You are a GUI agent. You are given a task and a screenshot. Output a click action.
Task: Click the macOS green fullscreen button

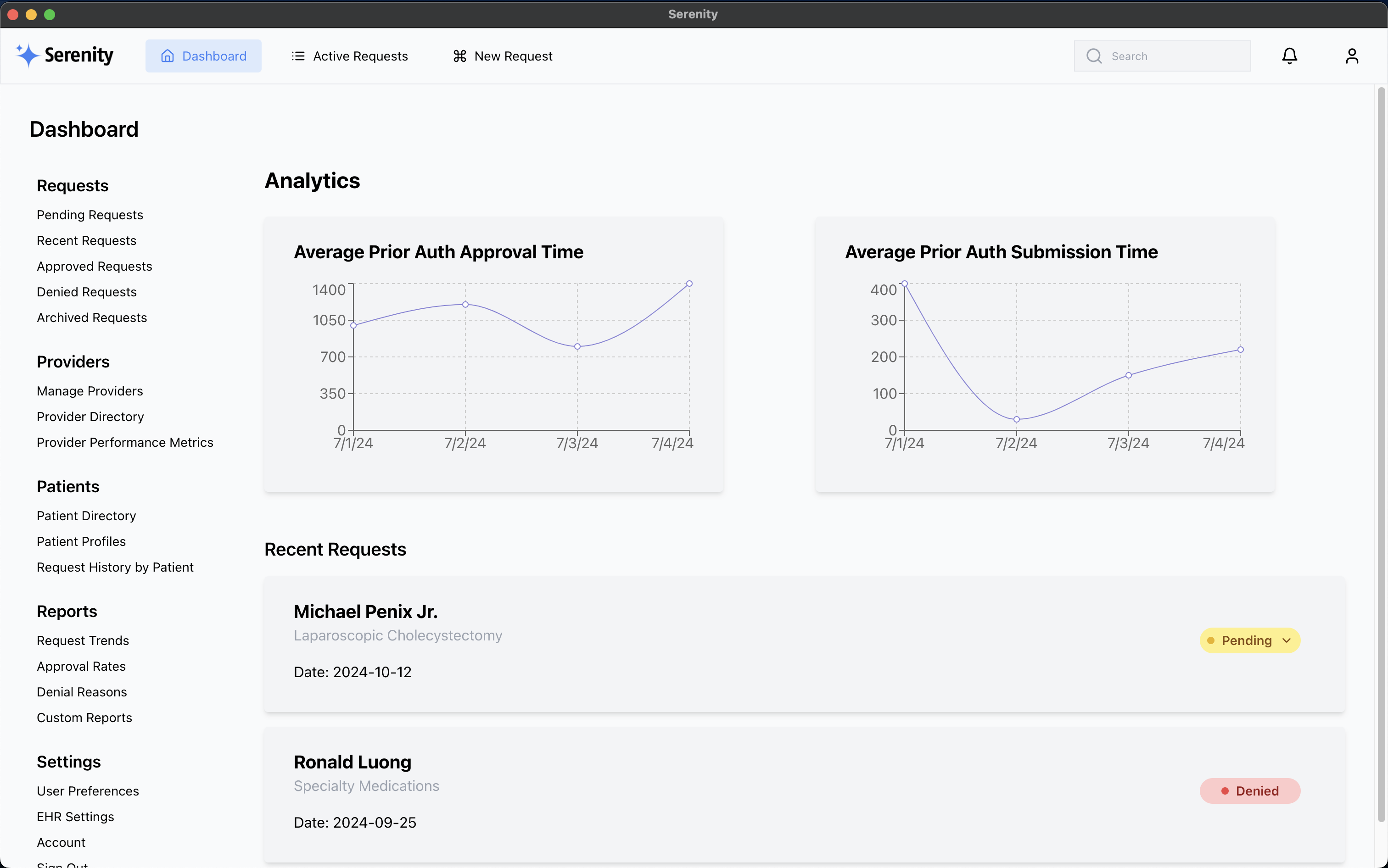point(50,14)
